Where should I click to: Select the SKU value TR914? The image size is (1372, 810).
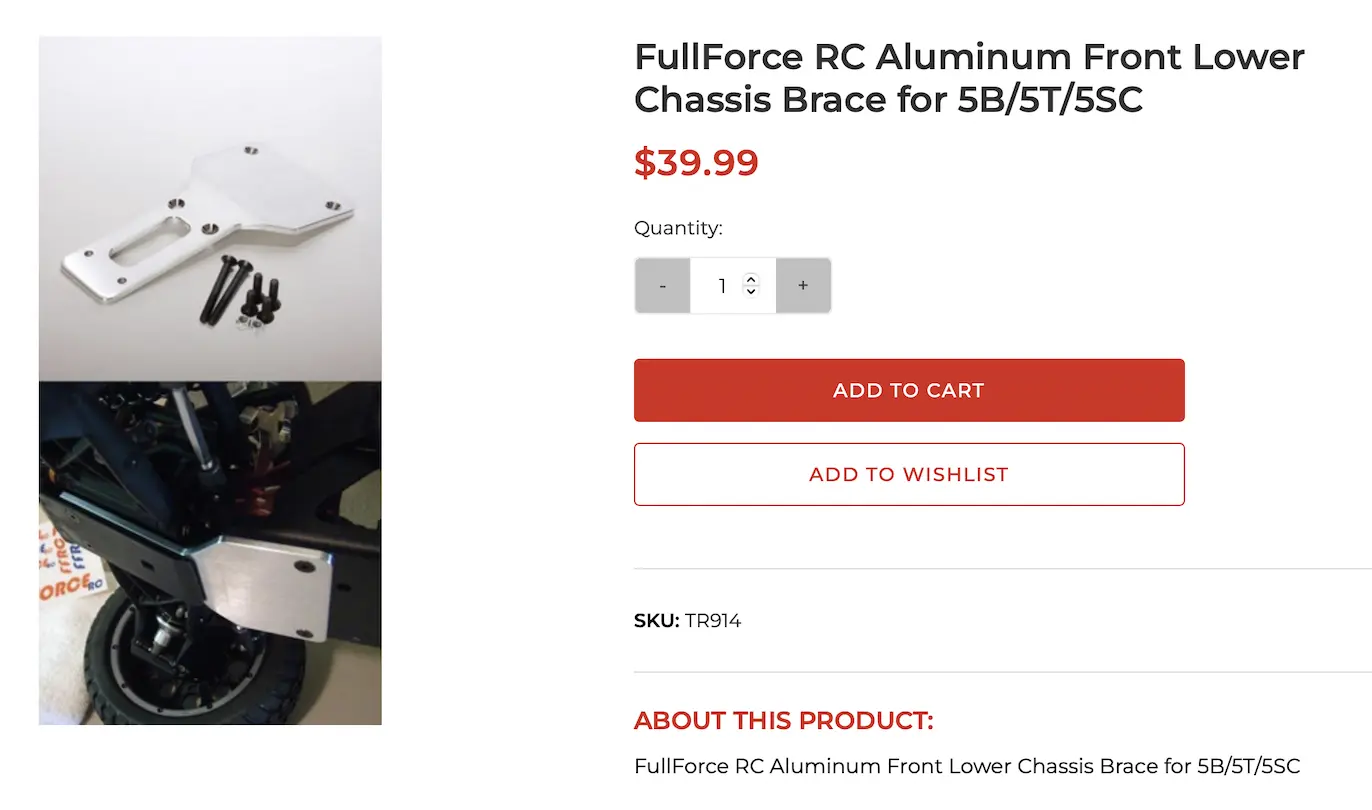(713, 621)
